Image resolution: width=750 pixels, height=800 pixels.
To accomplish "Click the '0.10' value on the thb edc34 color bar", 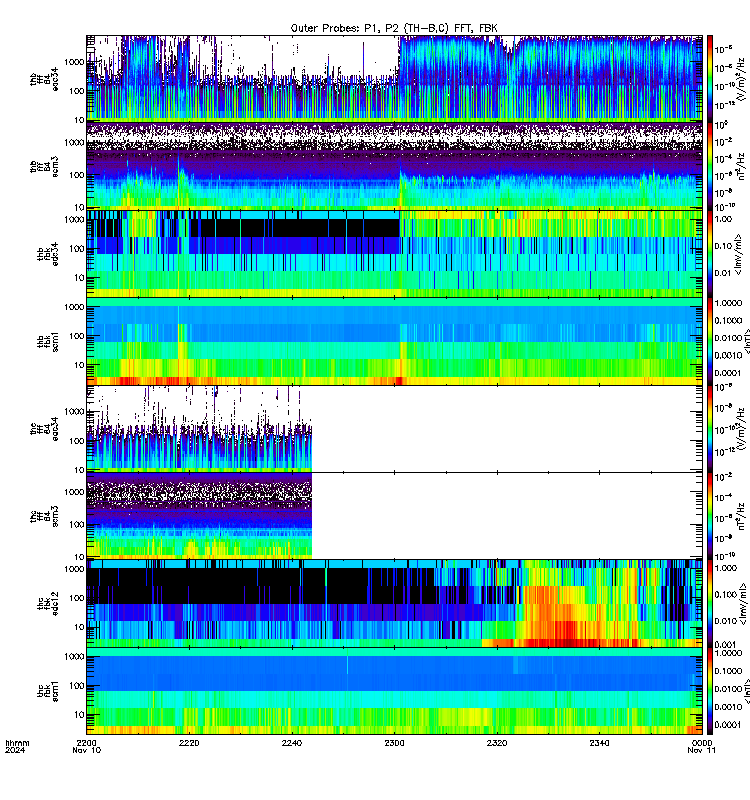I will coord(723,246).
